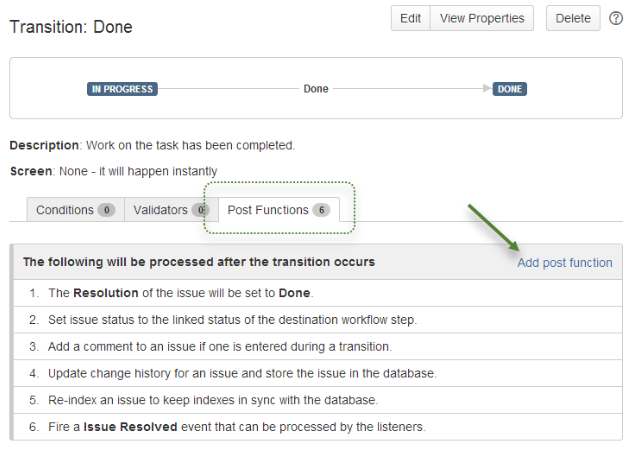Viewport: 628px width, 449px height.
Task: Click the Edit button
Action: click(410, 19)
